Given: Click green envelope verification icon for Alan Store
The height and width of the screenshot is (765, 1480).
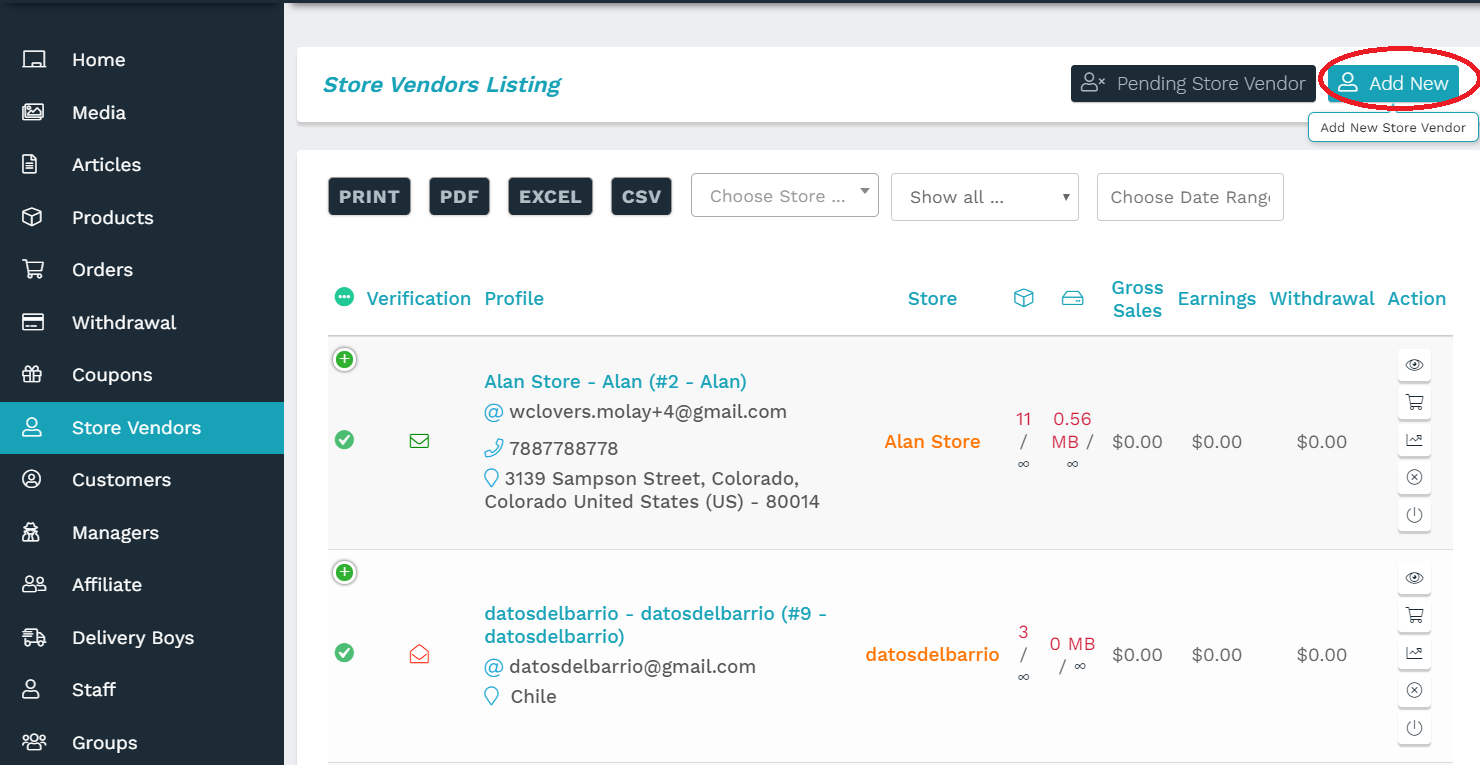Looking at the screenshot, I should [x=419, y=441].
